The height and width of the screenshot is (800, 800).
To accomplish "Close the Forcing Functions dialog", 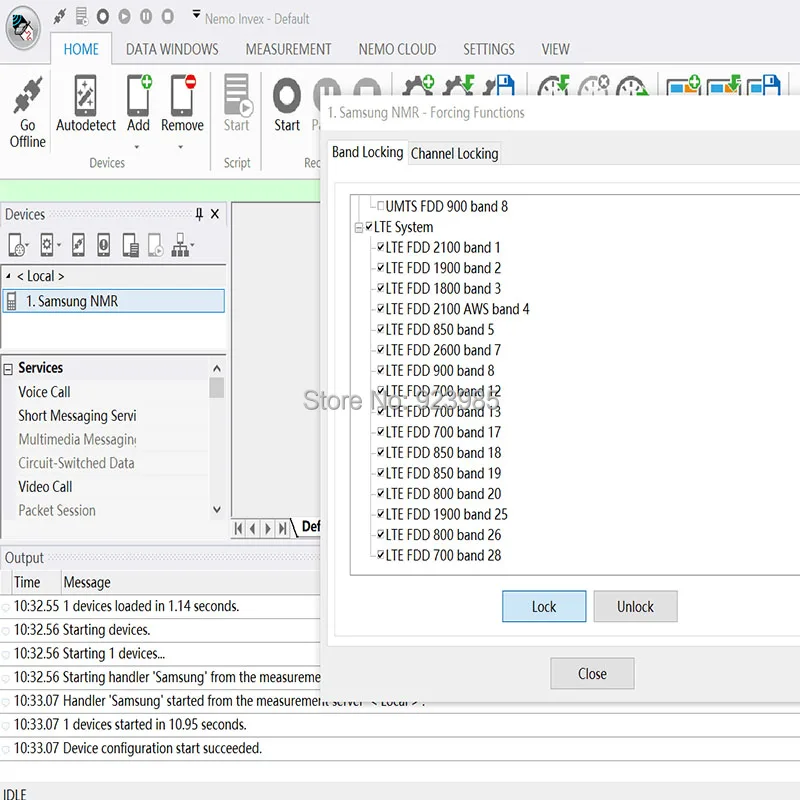I will tap(592, 673).
